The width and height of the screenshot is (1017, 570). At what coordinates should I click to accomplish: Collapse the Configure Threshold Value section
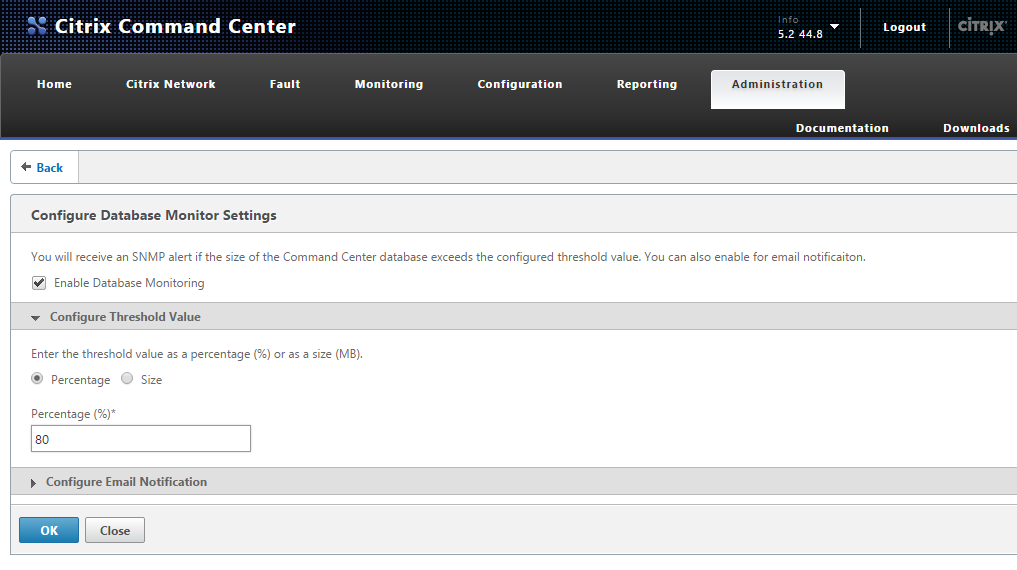coord(35,317)
